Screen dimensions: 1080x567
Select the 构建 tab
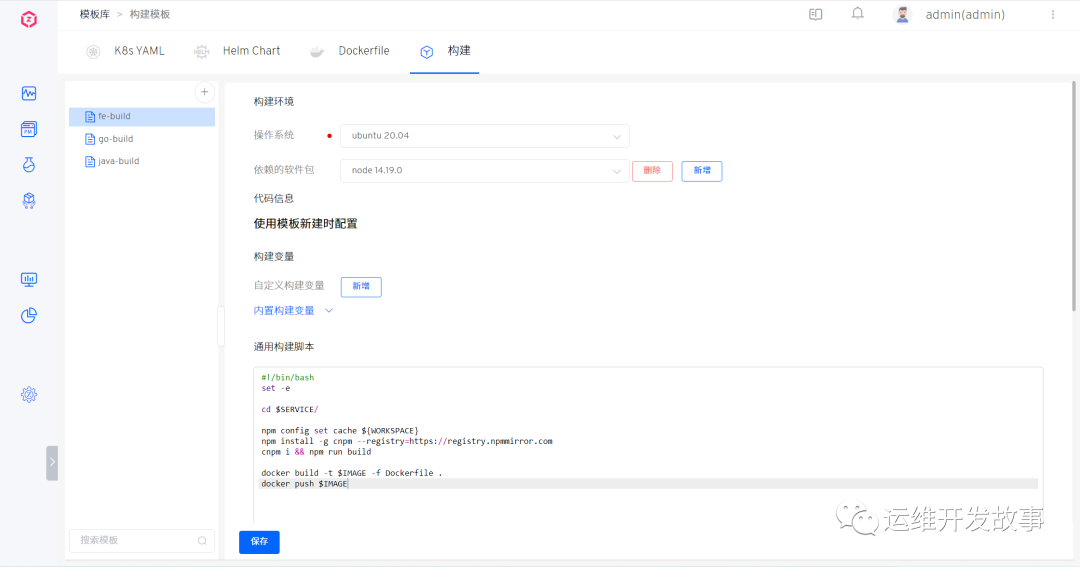[445, 51]
